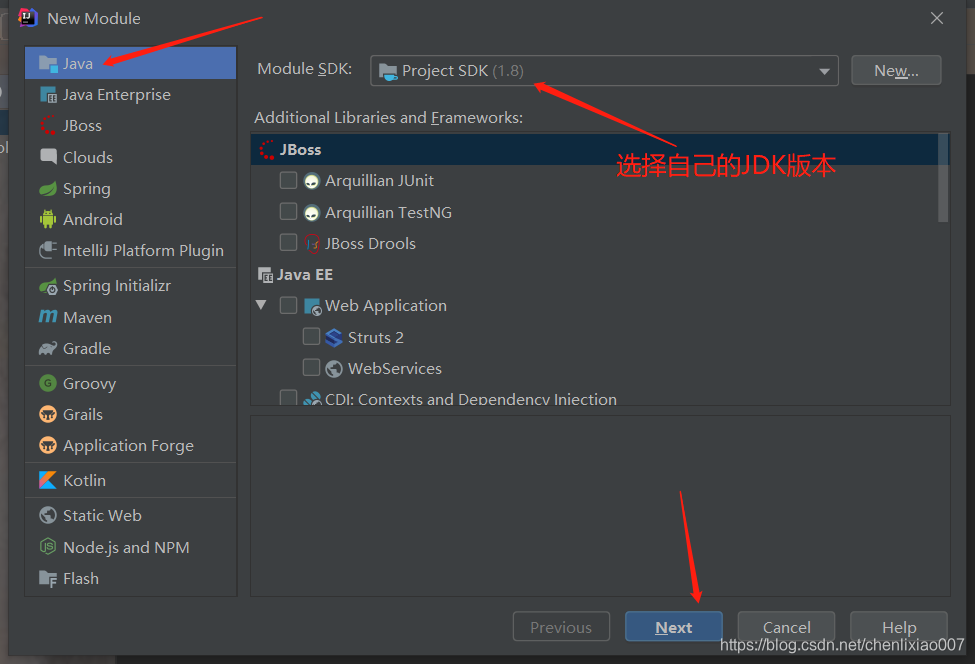
Task: Enable the WebServices checkbox
Action: click(311, 367)
